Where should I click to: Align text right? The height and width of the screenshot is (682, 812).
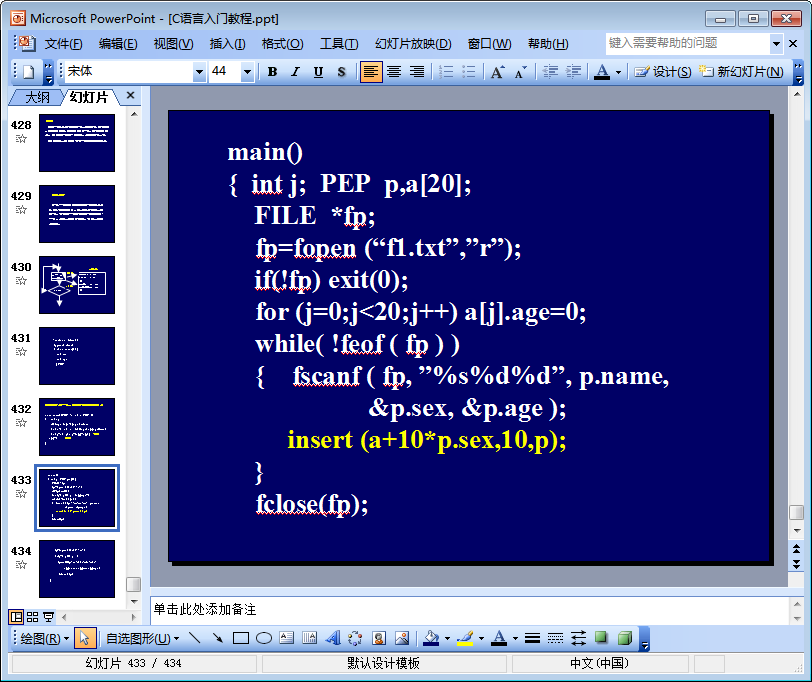(417, 72)
